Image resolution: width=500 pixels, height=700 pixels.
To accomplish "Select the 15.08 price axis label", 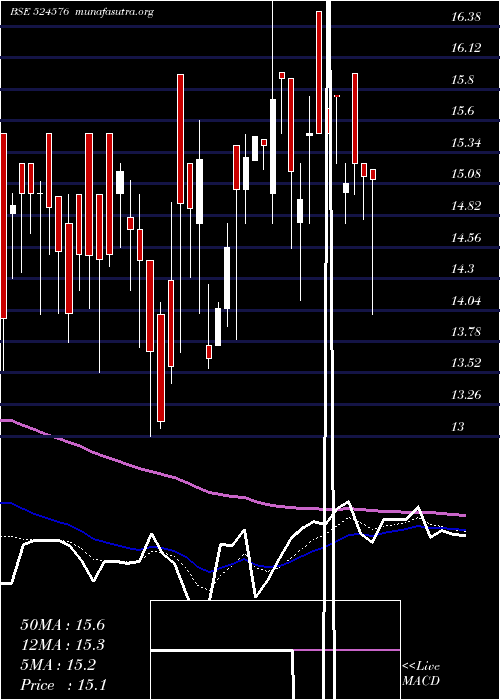I will coord(466,174).
